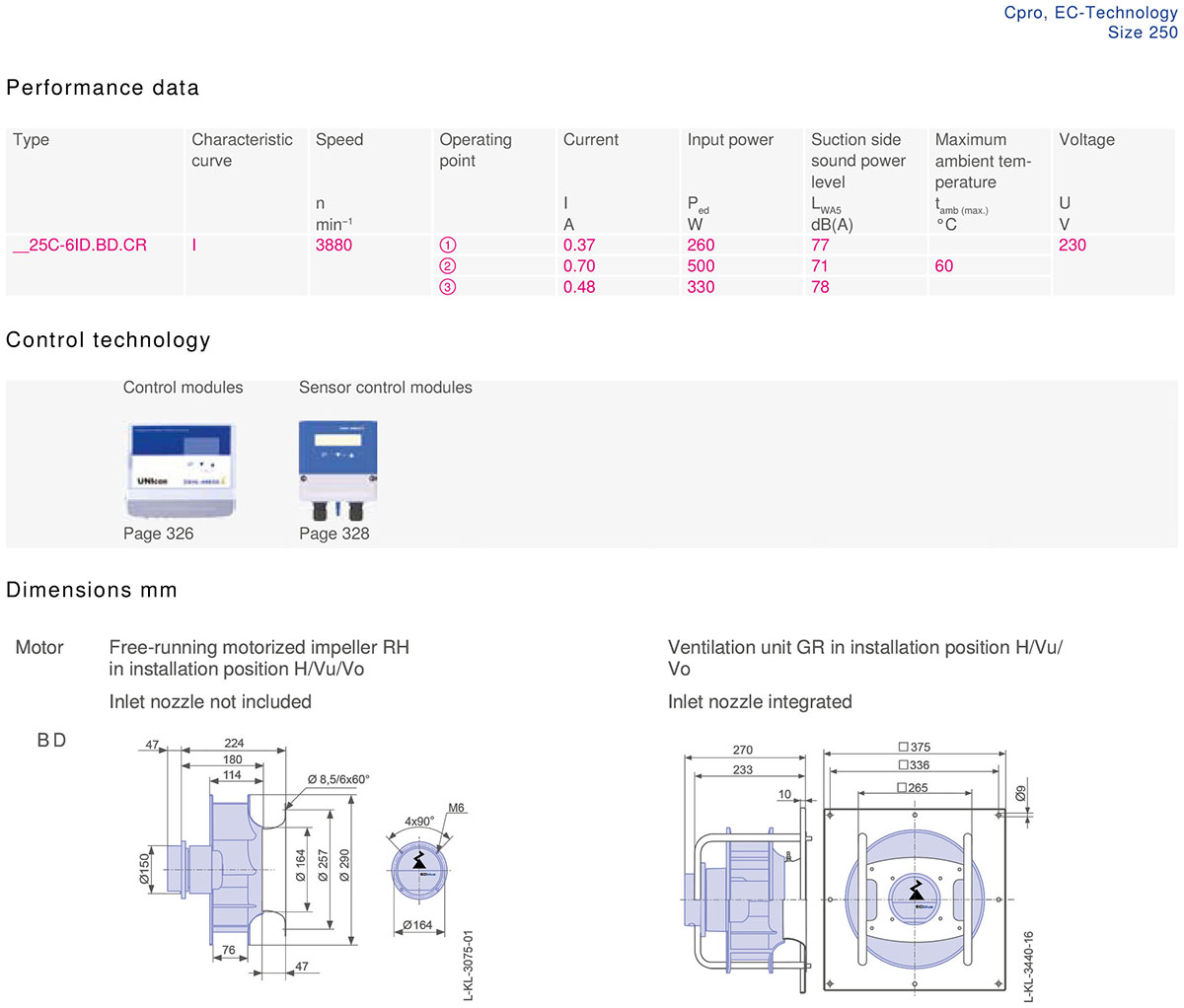Viewport: 1184px width, 1008px height.
Task: Click the circled operating point 2 marker
Action: click(447, 266)
